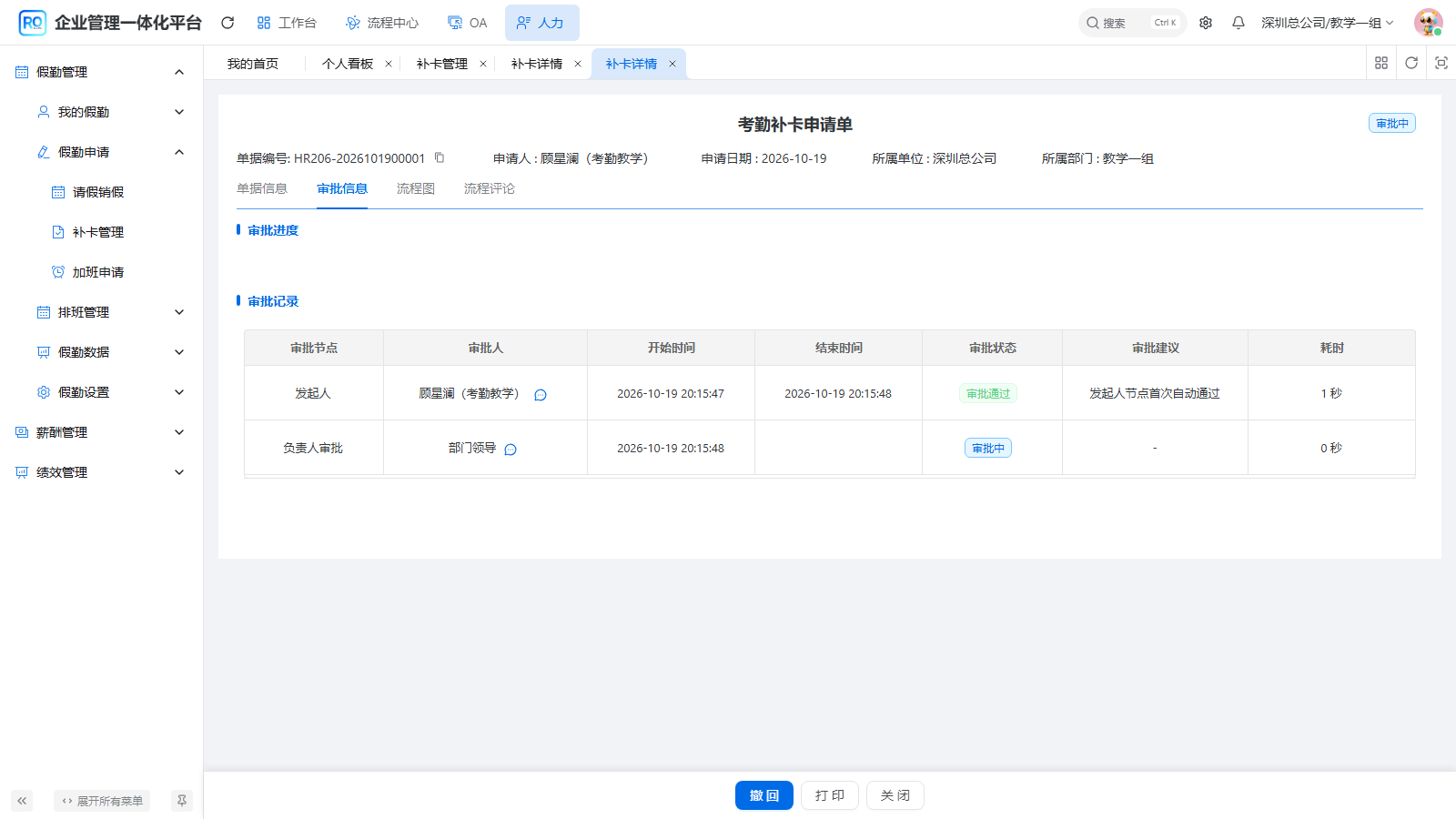Click the user avatar in the header

coord(1428,23)
